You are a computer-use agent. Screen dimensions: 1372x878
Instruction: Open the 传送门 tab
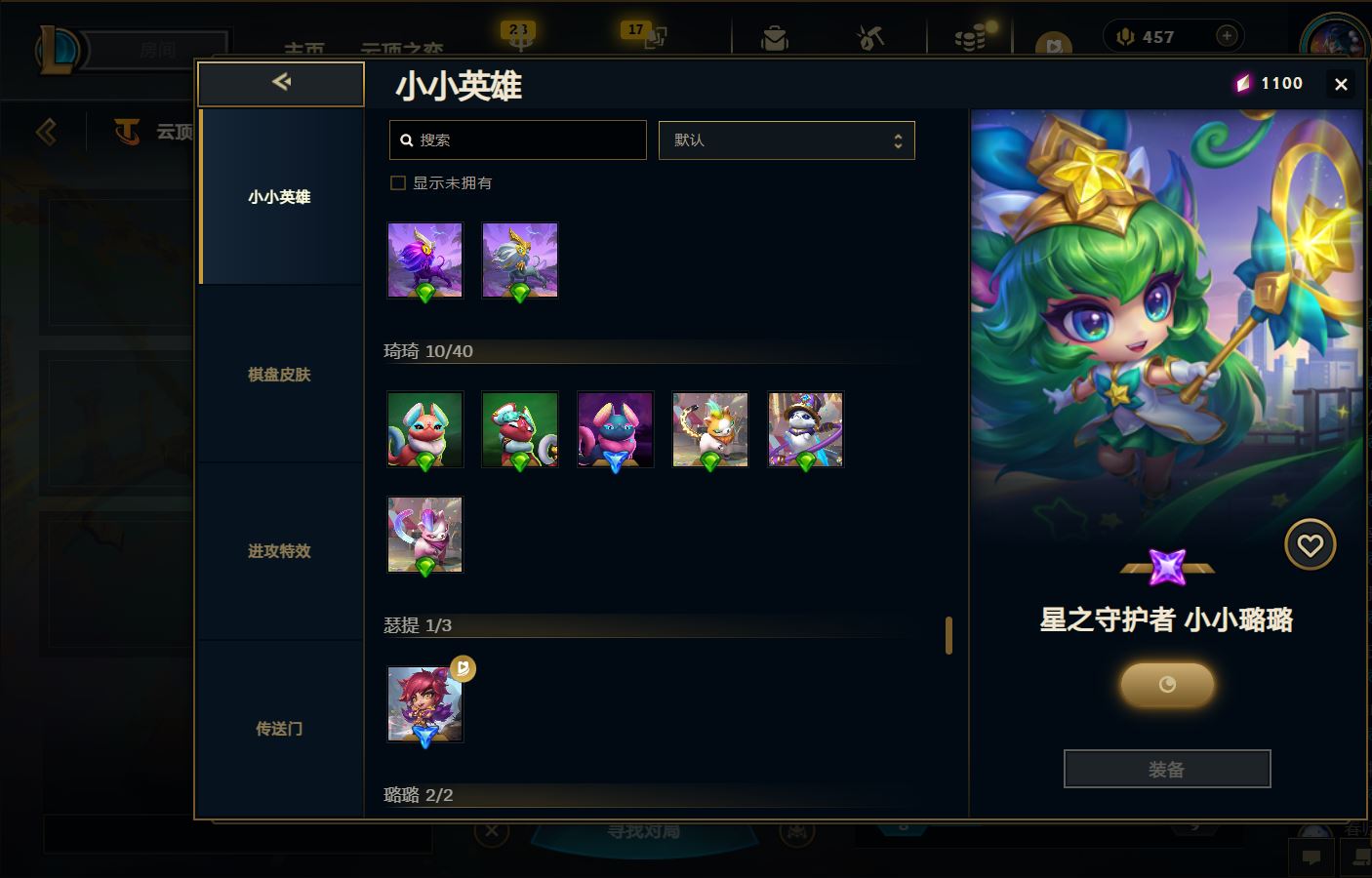[280, 729]
